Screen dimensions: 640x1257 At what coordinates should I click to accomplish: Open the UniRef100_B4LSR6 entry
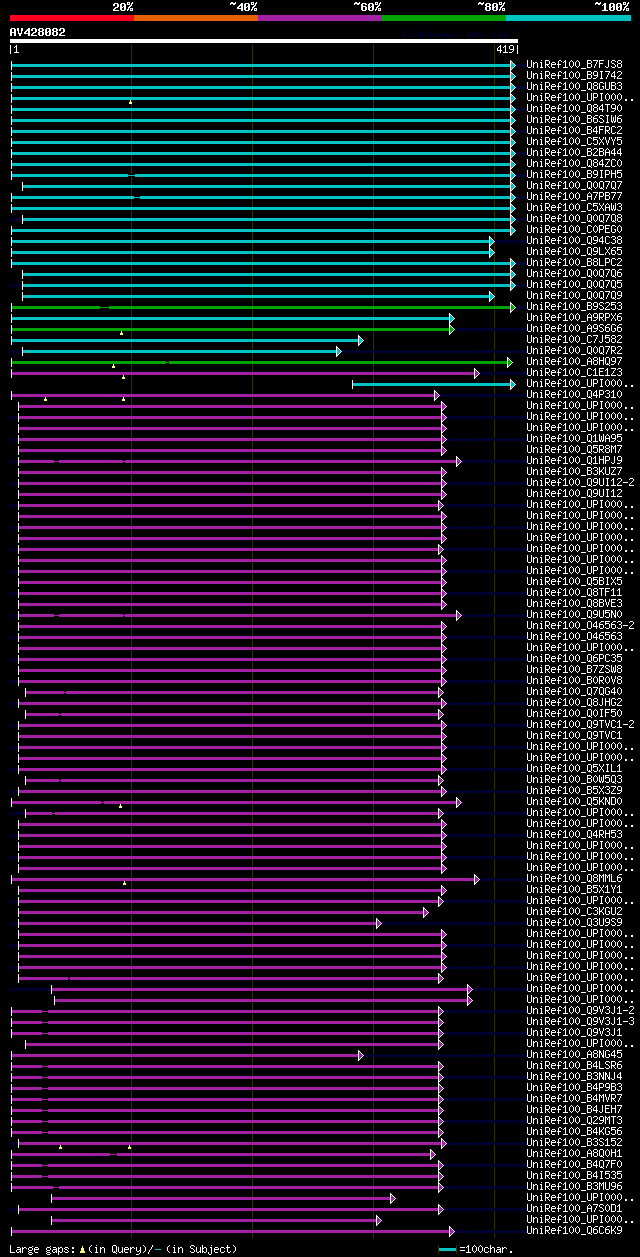[574, 1065]
